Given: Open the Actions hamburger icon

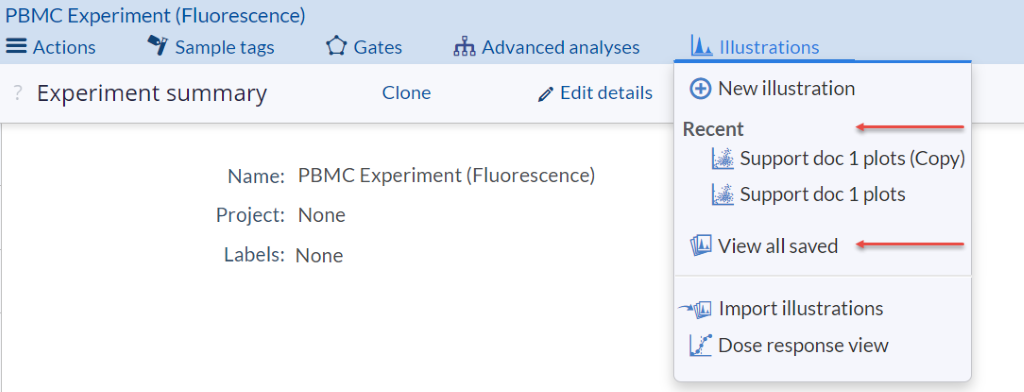Looking at the screenshot, I should point(16,46).
